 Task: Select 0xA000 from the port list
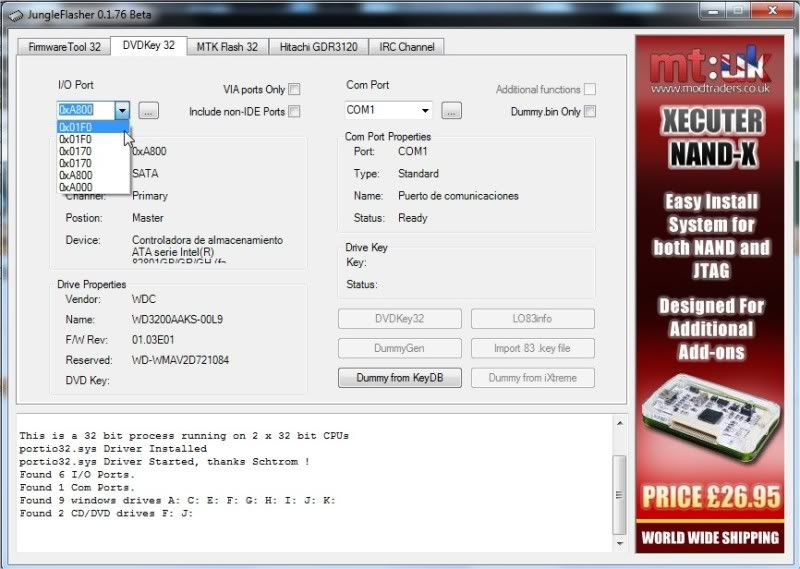click(78, 187)
